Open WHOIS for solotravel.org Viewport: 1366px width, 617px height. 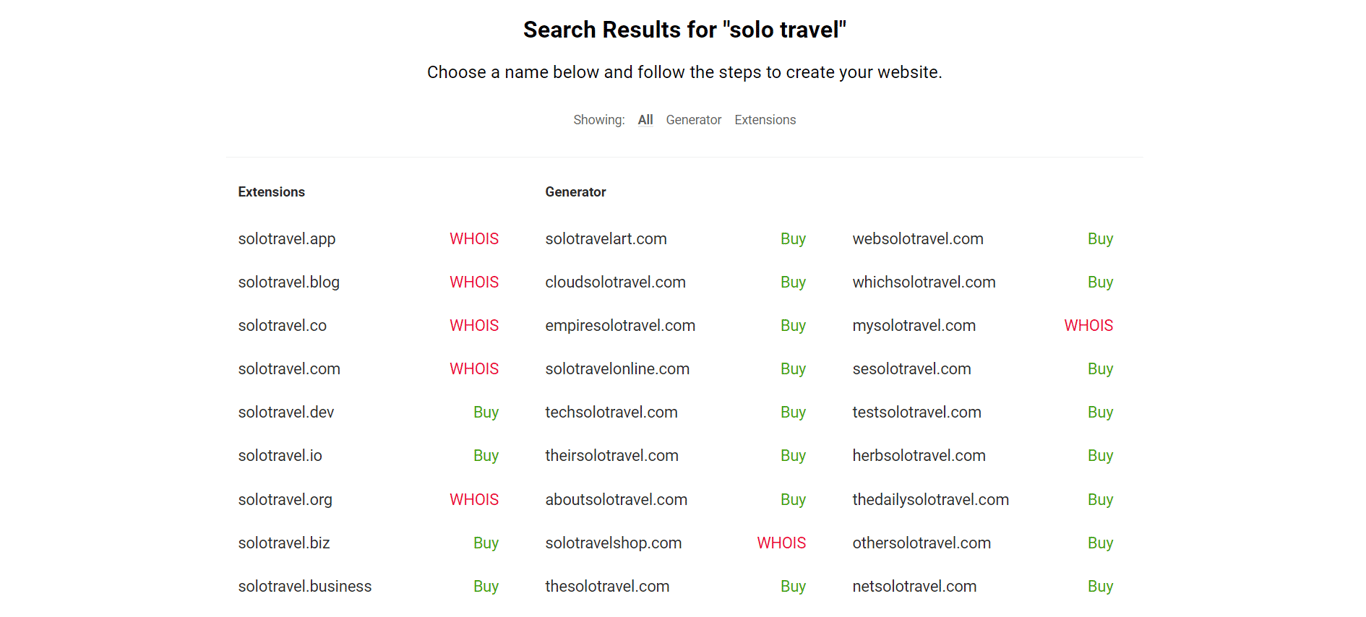474,499
